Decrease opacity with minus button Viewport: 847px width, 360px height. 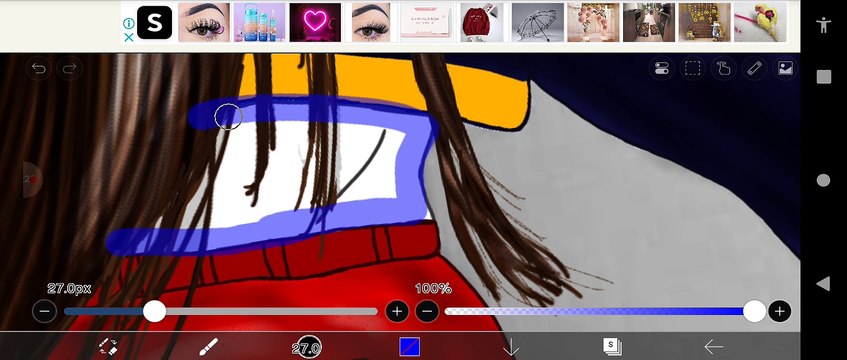click(x=427, y=311)
